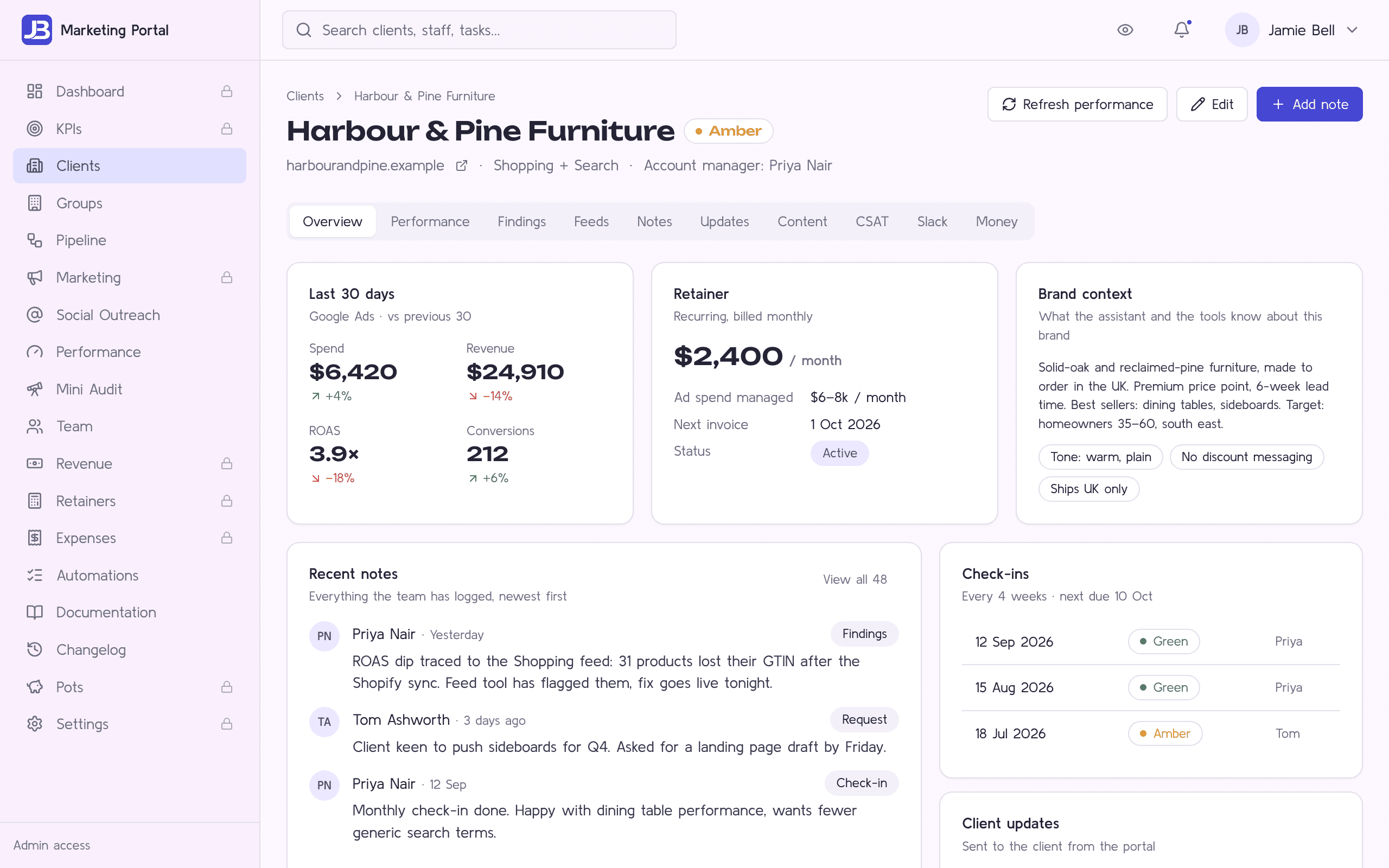Click the Refresh performance button
Viewport: 1389px width, 868px height.
pos(1078,104)
